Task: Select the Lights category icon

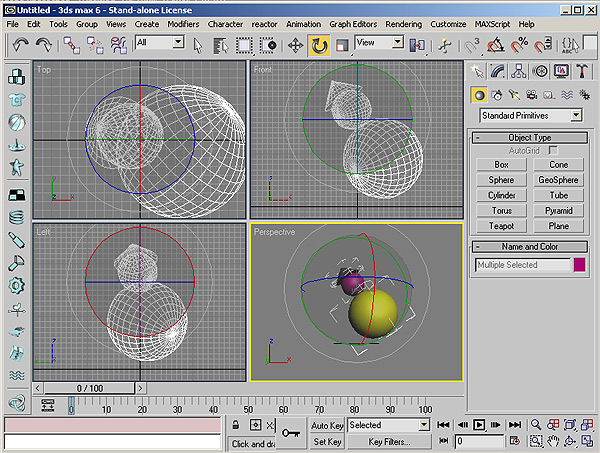Action: [514, 94]
